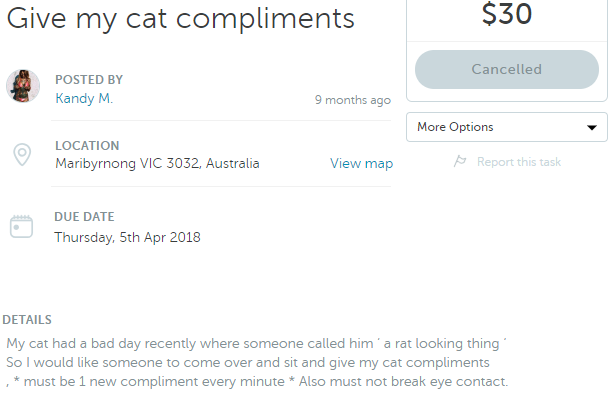The height and width of the screenshot is (397, 610).
Task: Click the DETAILS section heading
Action: pyautogui.click(x=27, y=320)
